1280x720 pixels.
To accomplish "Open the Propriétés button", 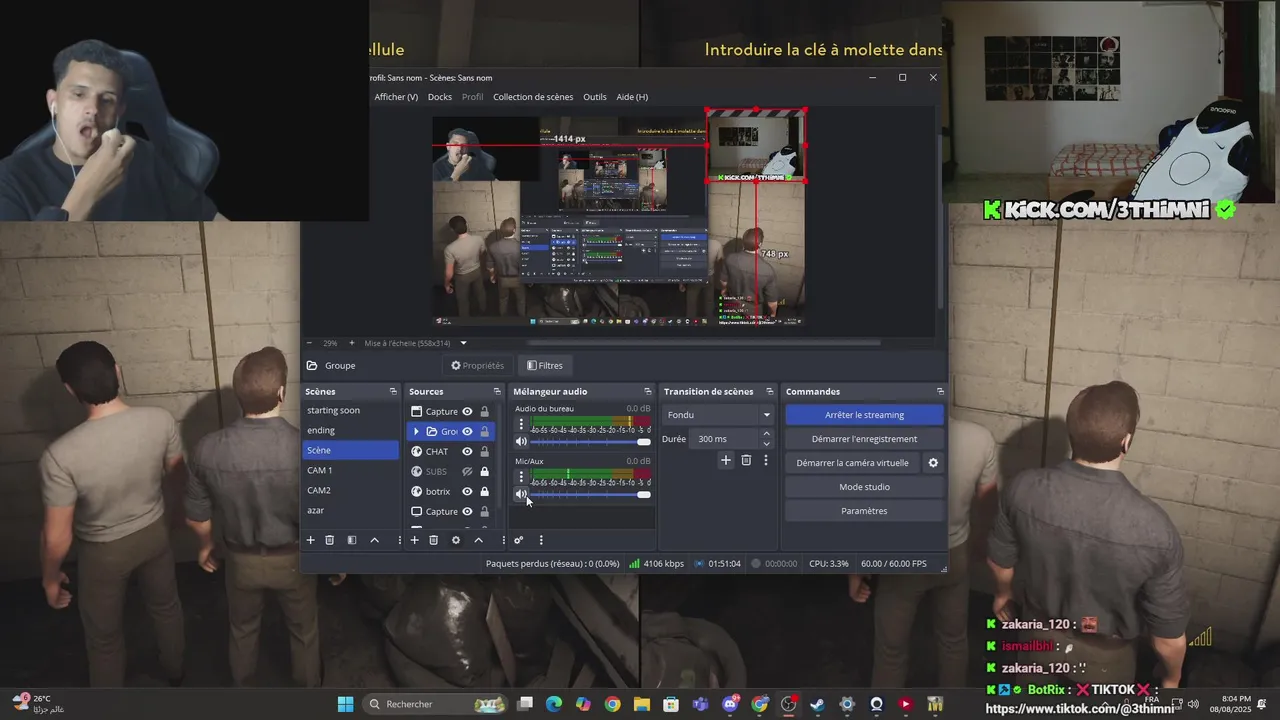I will click(477, 365).
